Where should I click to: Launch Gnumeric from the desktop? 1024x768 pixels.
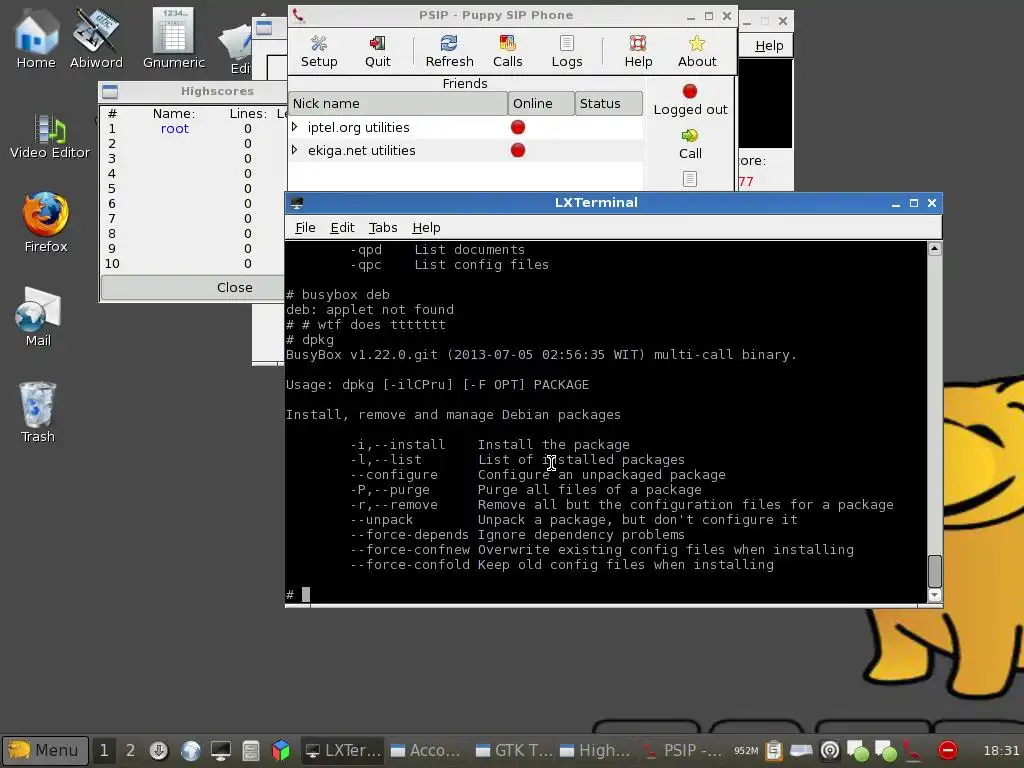pyautogui.click(x=174, y=38)
